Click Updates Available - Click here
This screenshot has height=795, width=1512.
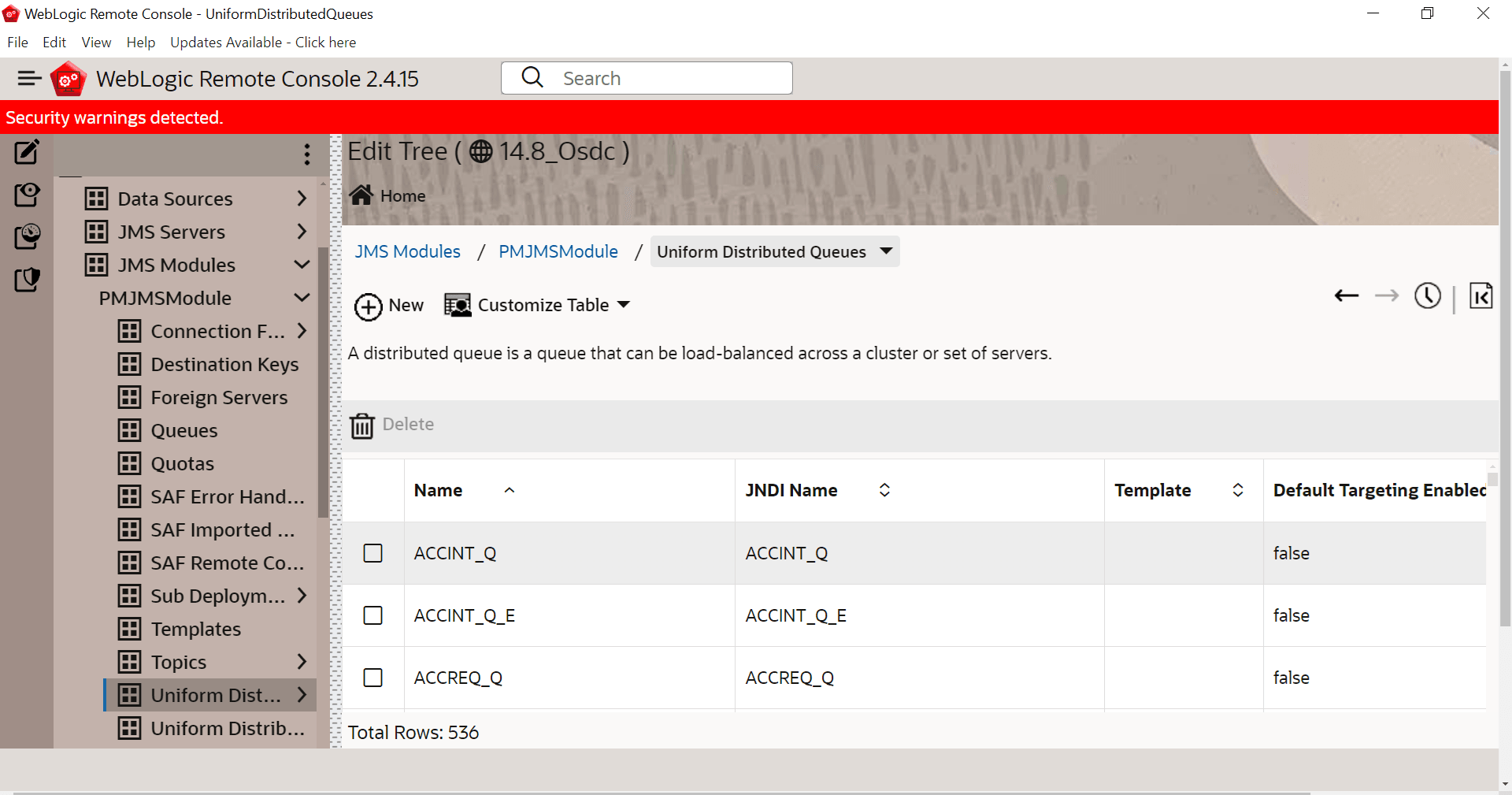click(263, 43)
